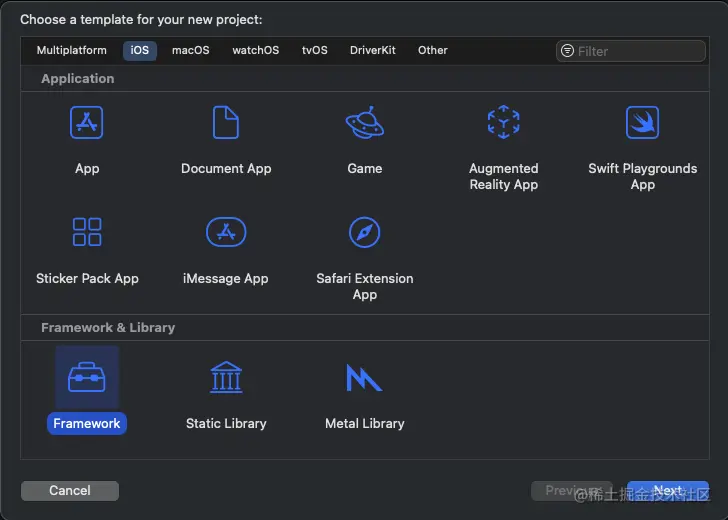Switch to the macOS tab
The width and height of the screenshot is (728, 520).
pyautogui.click(x=190, y=50)
